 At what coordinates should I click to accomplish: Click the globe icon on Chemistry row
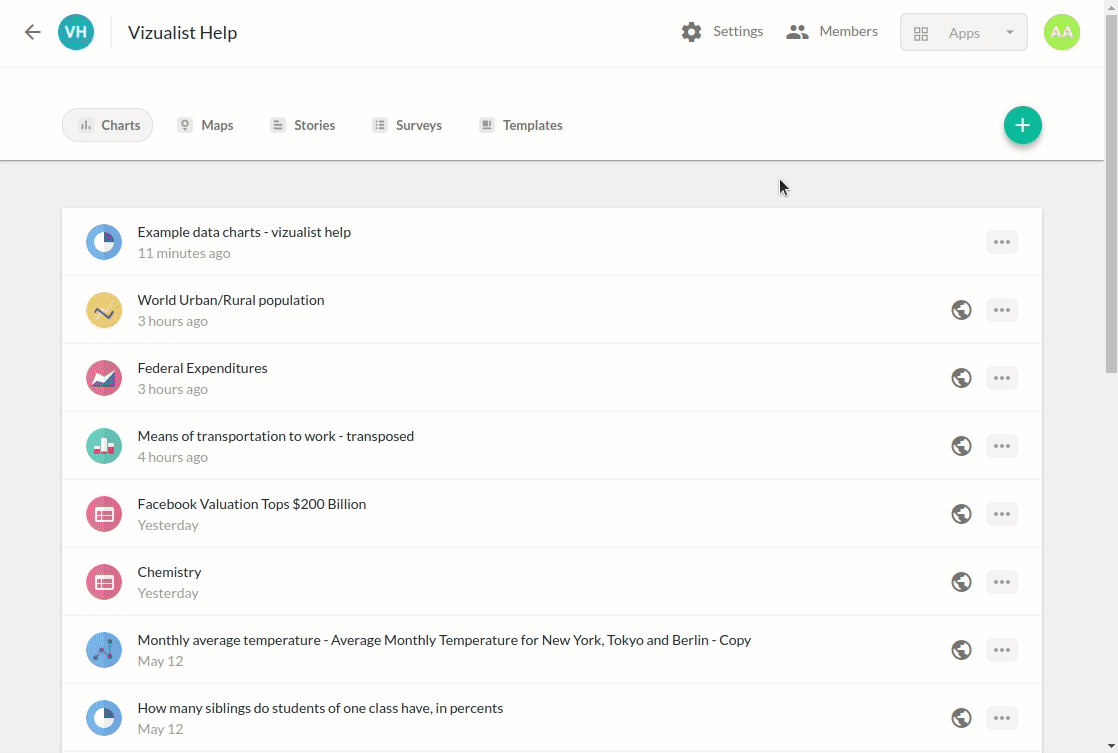[x=961, y=582]
